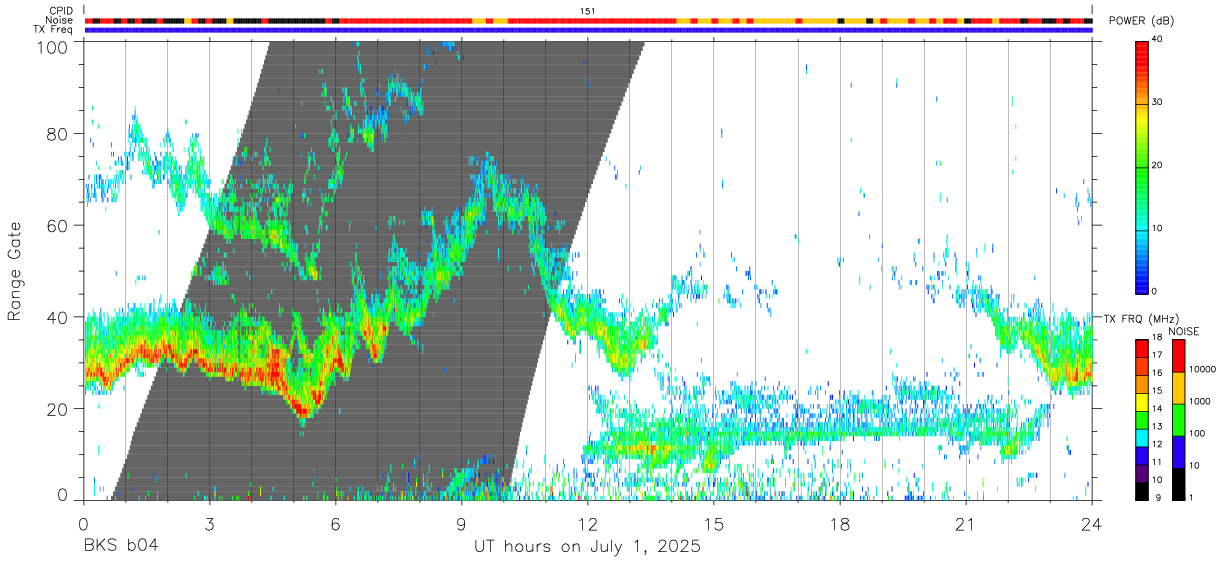Click the UT hours tick '24'
The image size is (1228, 567).
(x=1092, y=523)
